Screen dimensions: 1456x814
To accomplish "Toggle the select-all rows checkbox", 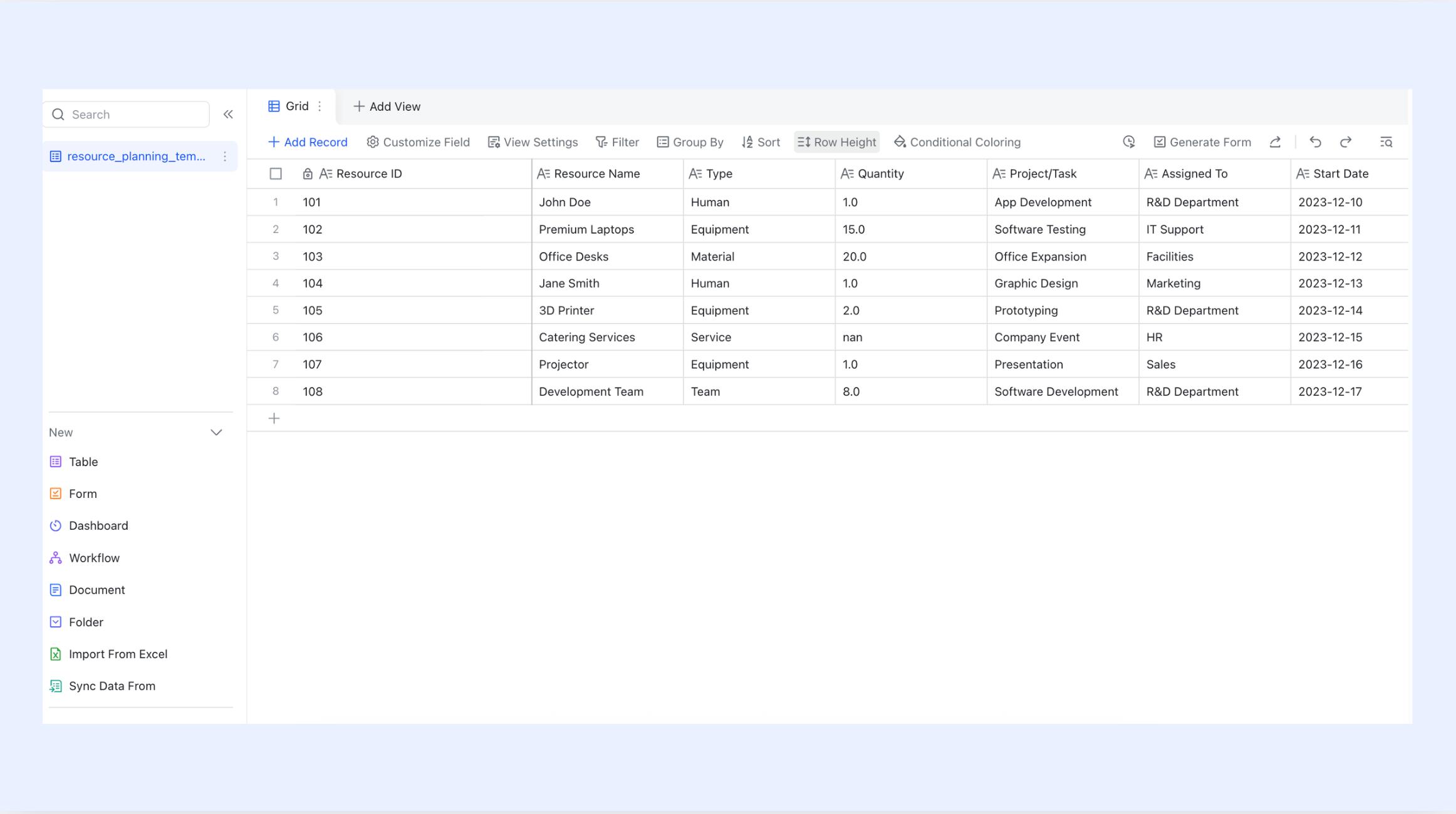I will click(276, 174).
